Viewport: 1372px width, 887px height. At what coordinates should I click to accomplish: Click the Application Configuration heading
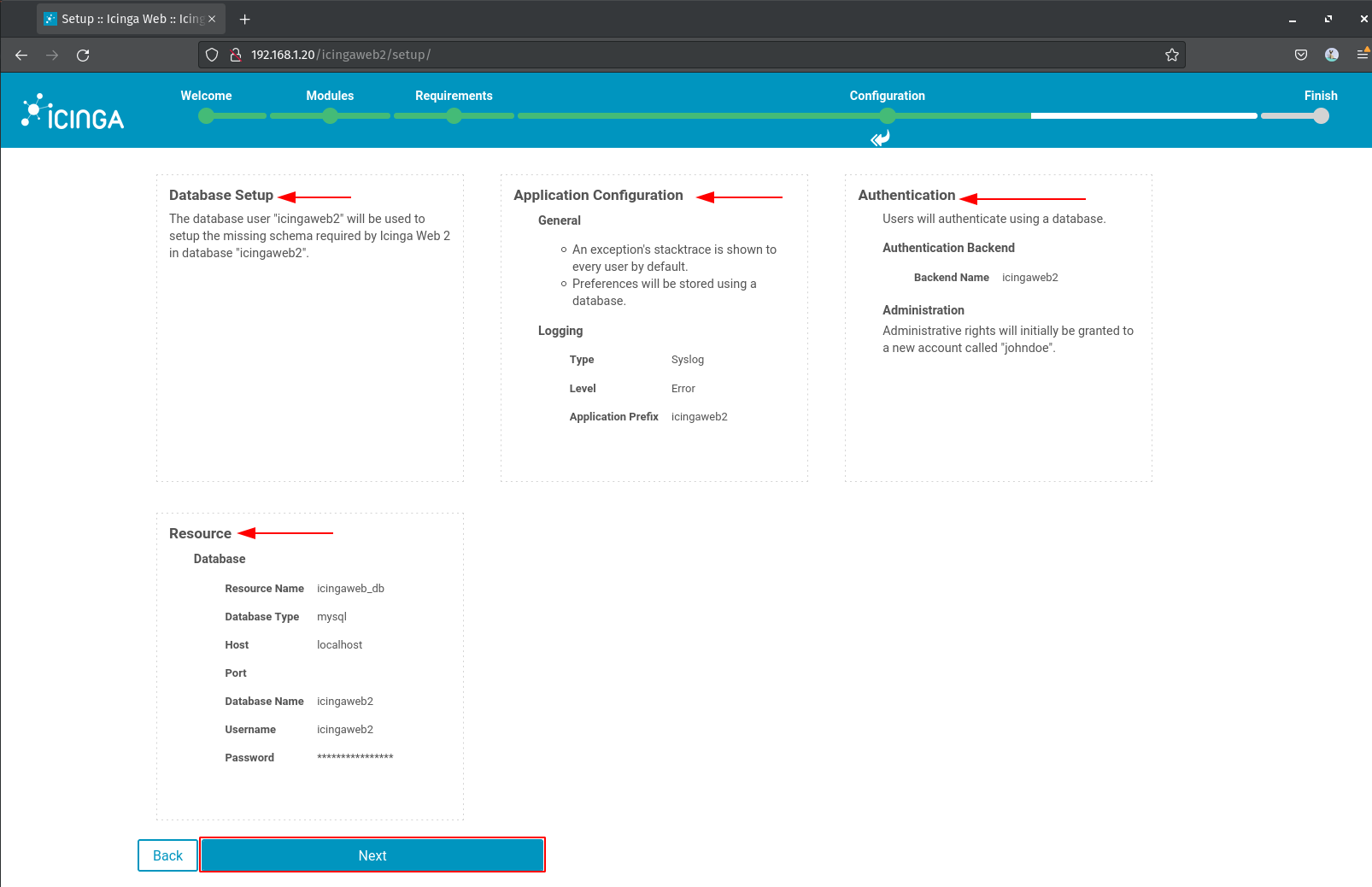click(x=598, y=195)
